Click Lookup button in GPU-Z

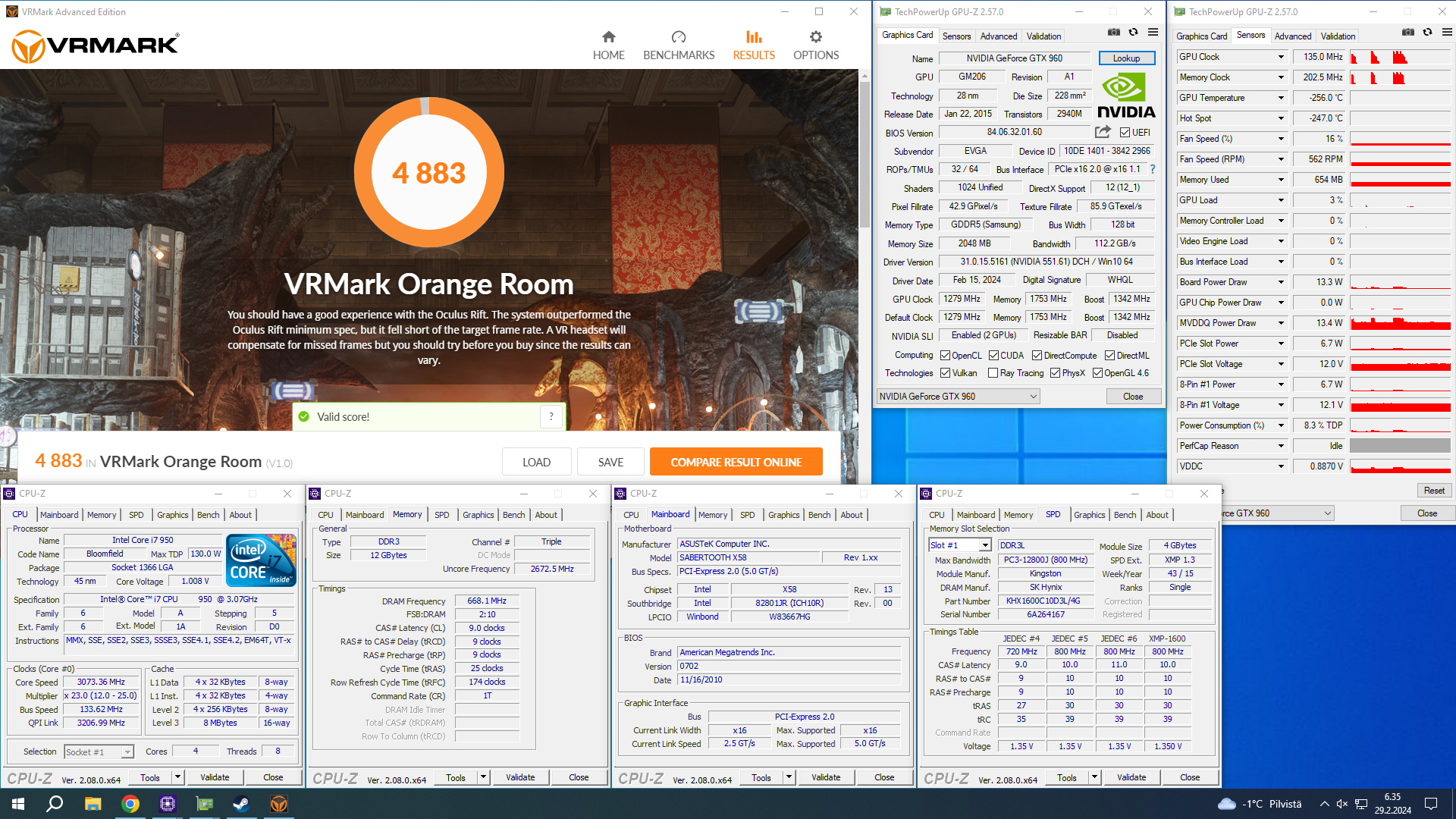[1127, 58]
